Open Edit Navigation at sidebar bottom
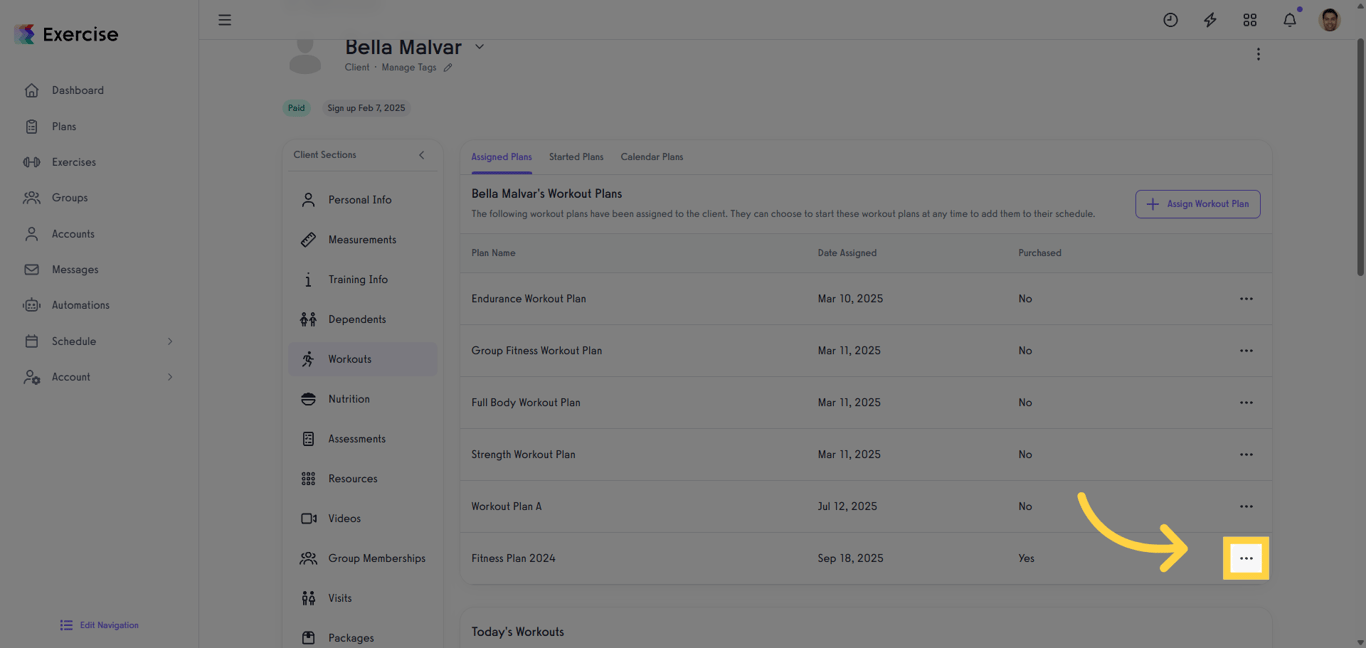This screenshot has height=648, width=1366. (x=99, y=625)
